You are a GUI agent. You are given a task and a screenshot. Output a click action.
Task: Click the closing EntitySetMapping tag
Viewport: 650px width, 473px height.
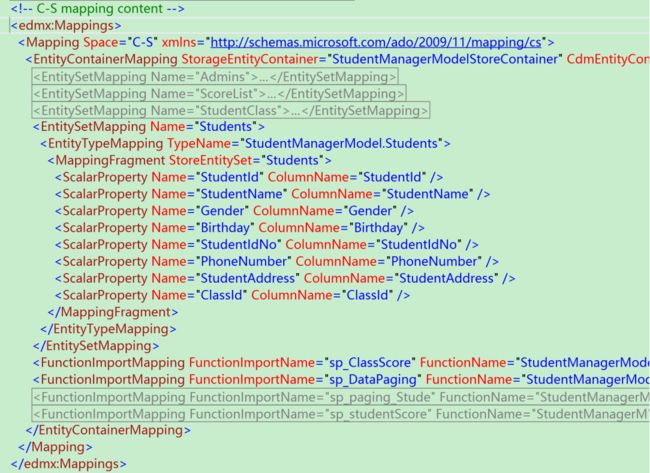pos(96,346)
